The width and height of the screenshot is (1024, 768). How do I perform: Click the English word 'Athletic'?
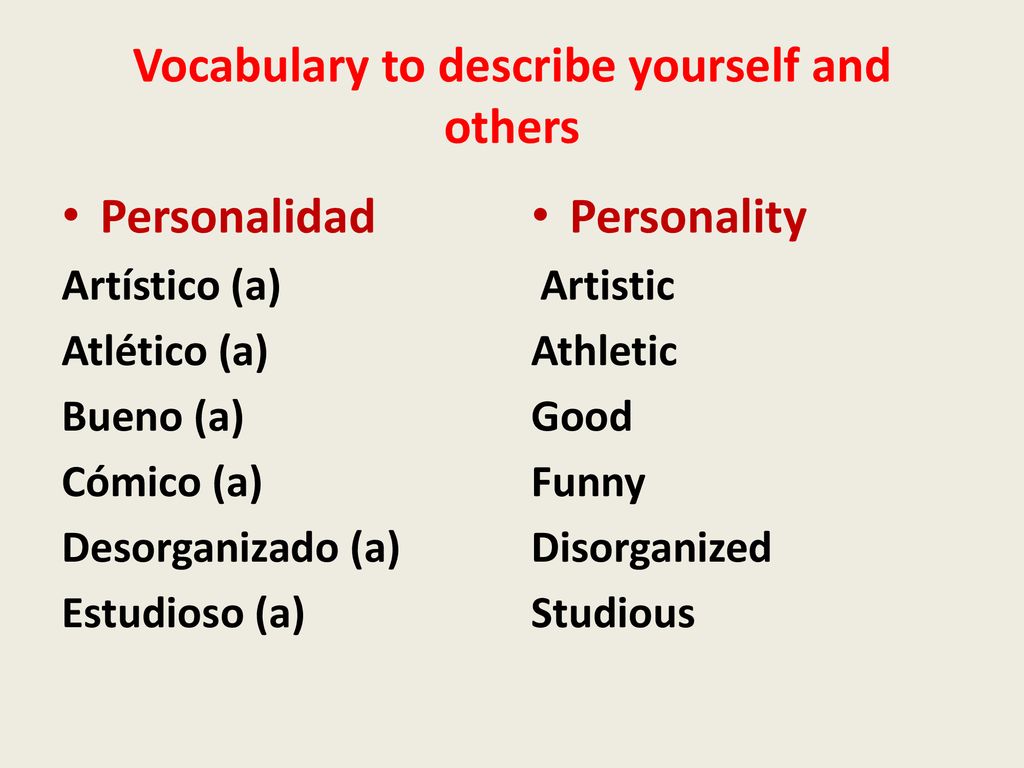(604, 351)
